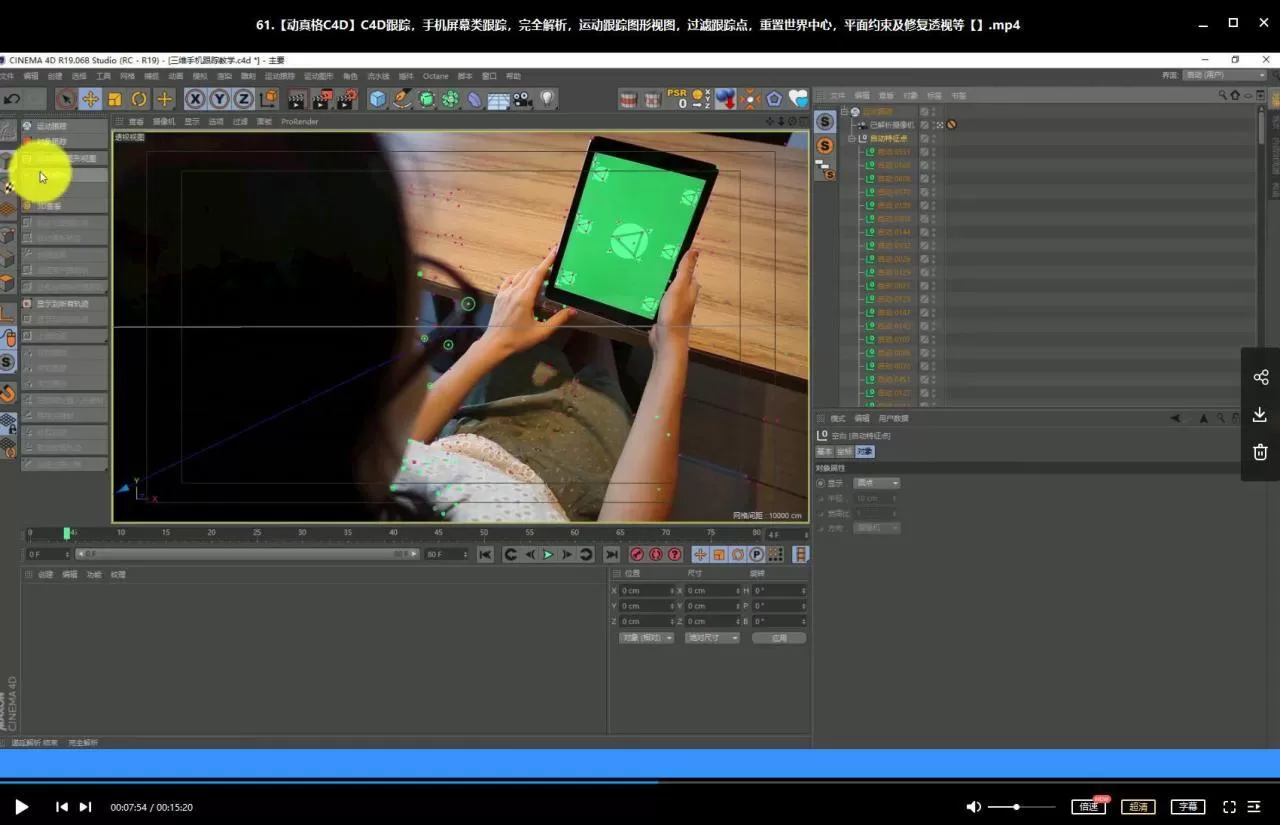This screenshot has height=825, width=1280.
Task: Select the Move tool in the top toolbar
Action: 90,98
